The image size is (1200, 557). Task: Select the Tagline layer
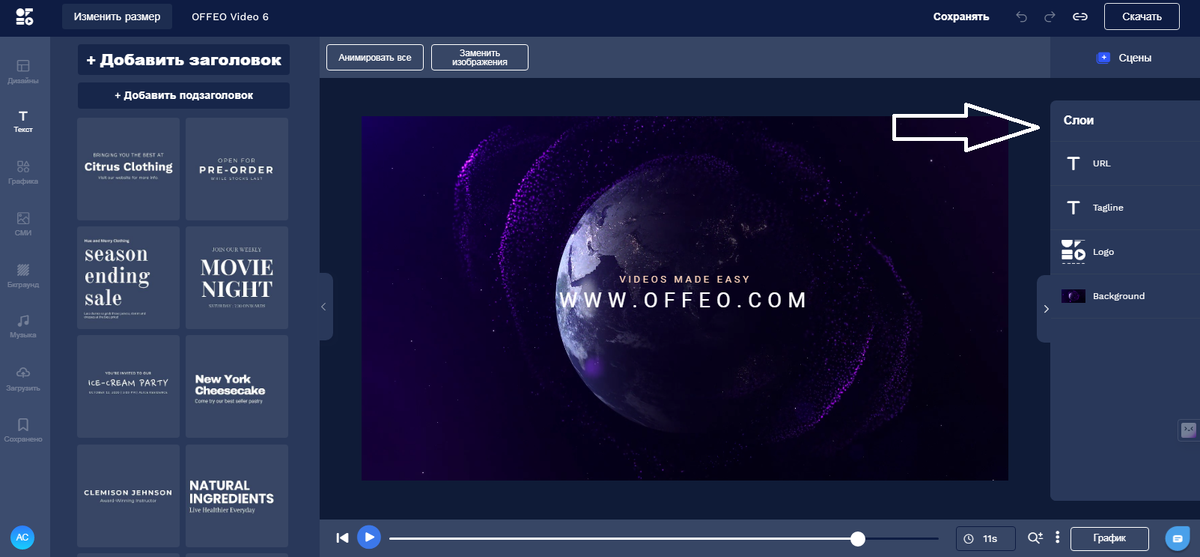click(1125, 208)
